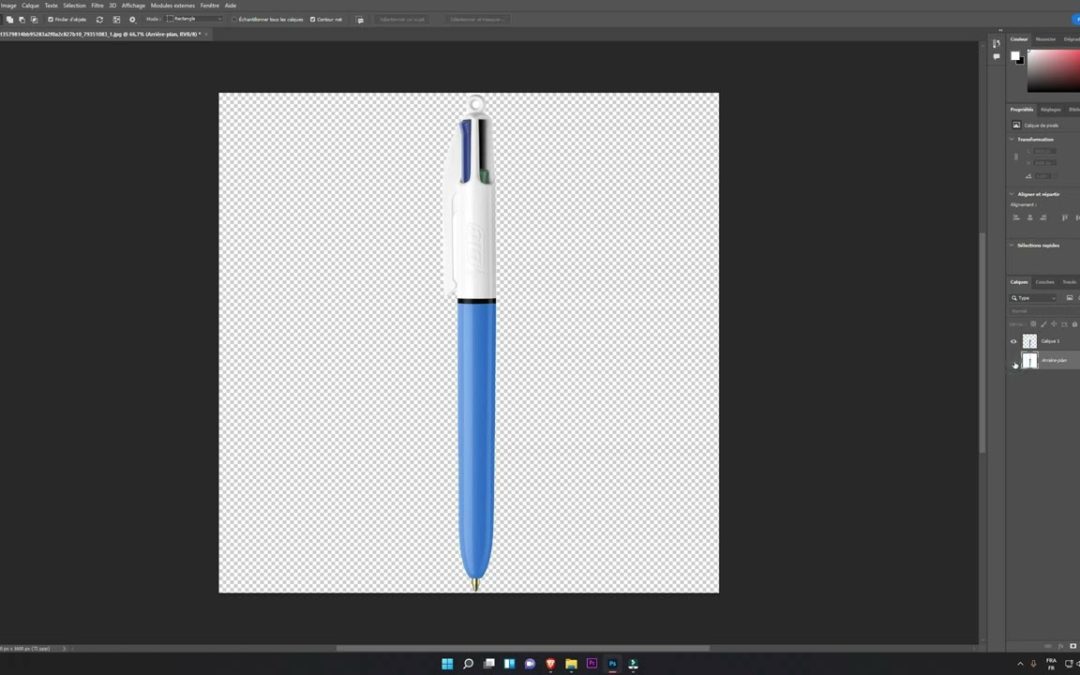Open the Filtre menu
Screen dimensions: 1080x675
click(97, 6)
